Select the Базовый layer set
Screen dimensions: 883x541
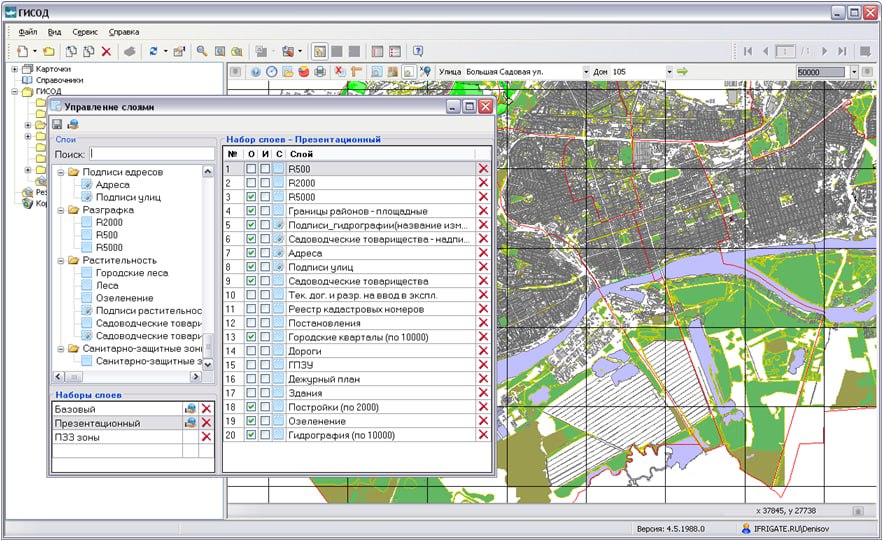(x=76, y=409)
